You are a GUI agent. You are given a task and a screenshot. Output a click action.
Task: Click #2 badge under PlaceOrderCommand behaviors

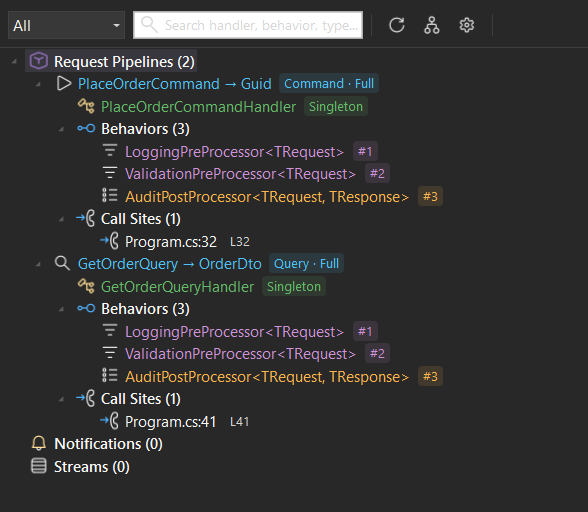pos(377,173)
